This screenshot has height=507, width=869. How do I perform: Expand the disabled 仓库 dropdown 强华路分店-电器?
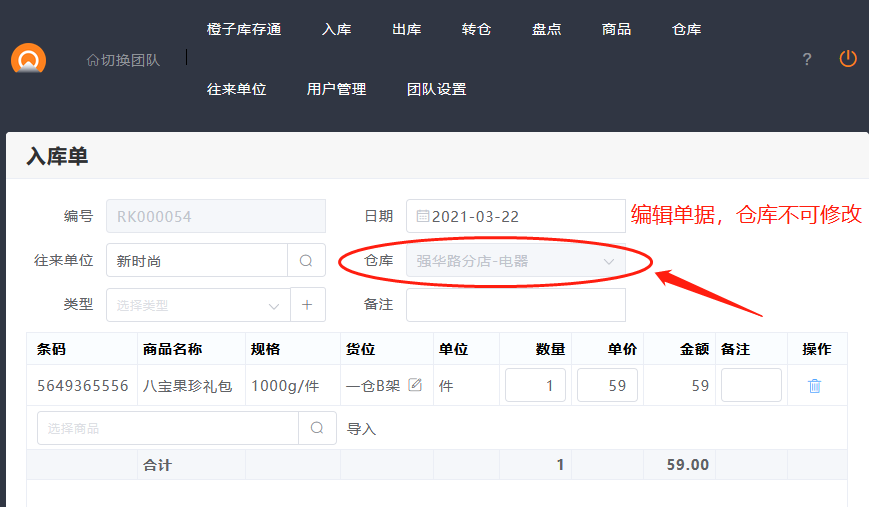coord(515,261)
